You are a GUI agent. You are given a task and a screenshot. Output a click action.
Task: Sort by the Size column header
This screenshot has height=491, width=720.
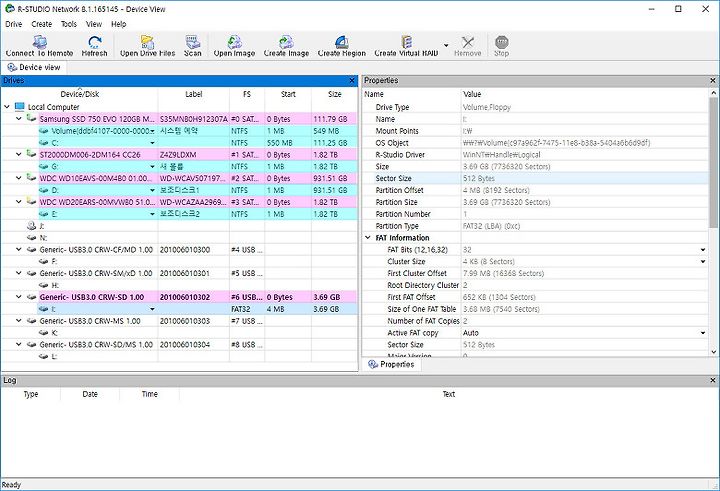pyautogui.click(x=335, y=94)
